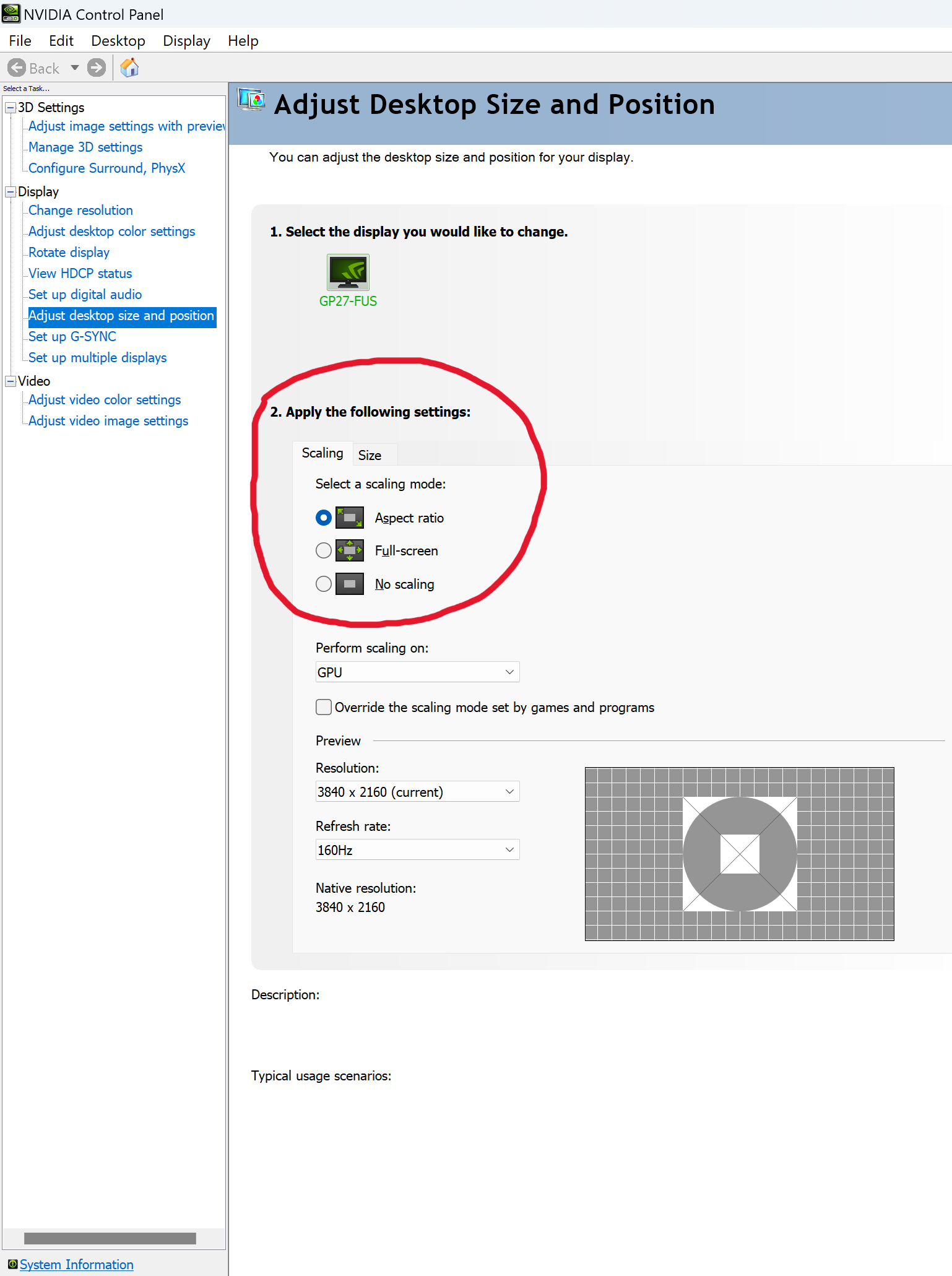Click the Video tree label
Viewport: 952px width, 1276px height.
(x=34, y=381)
